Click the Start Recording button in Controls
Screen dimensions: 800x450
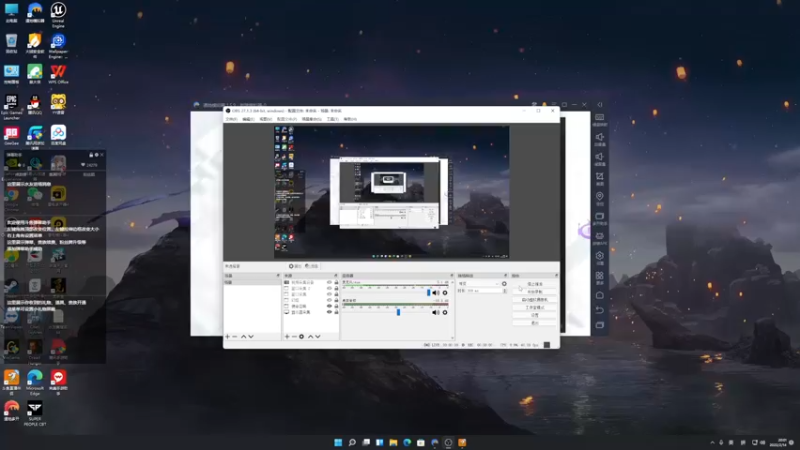(x=535, y=292)
